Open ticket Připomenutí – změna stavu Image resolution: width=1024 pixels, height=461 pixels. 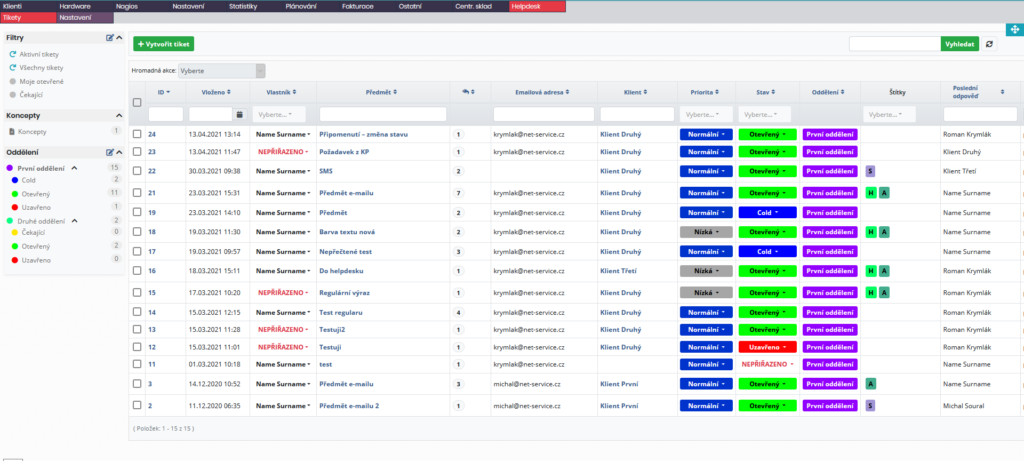(x=364, y=135)
